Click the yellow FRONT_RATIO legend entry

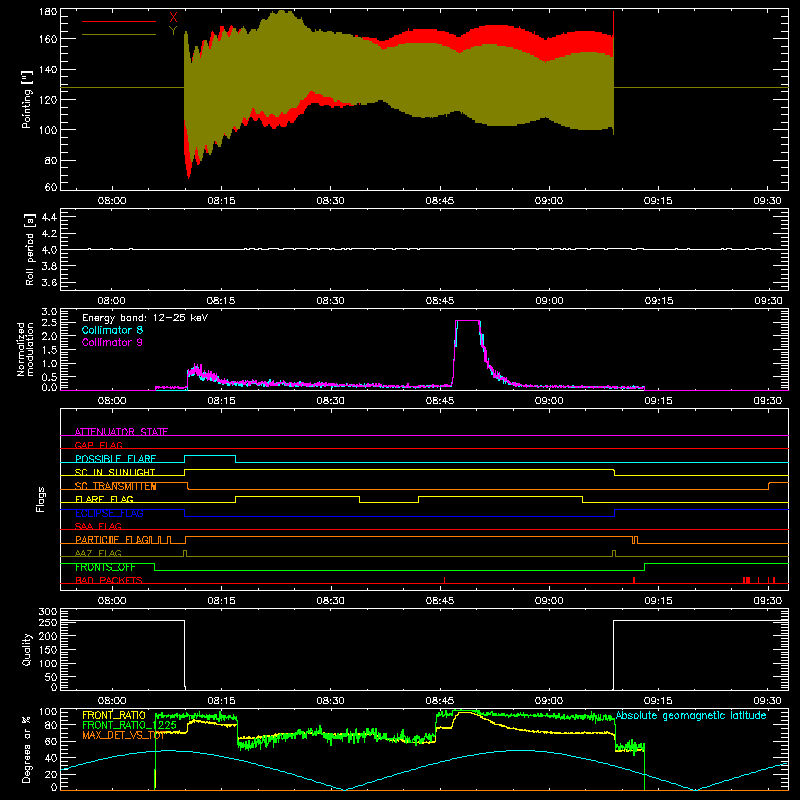coord(114,715)
